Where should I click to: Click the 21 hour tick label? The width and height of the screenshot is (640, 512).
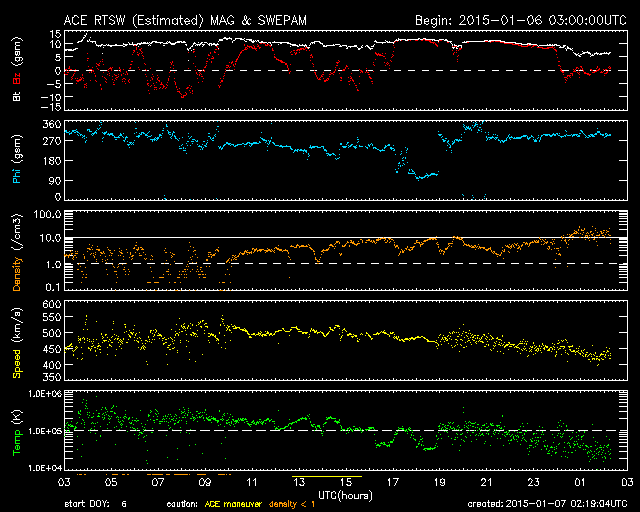point(486,482)
